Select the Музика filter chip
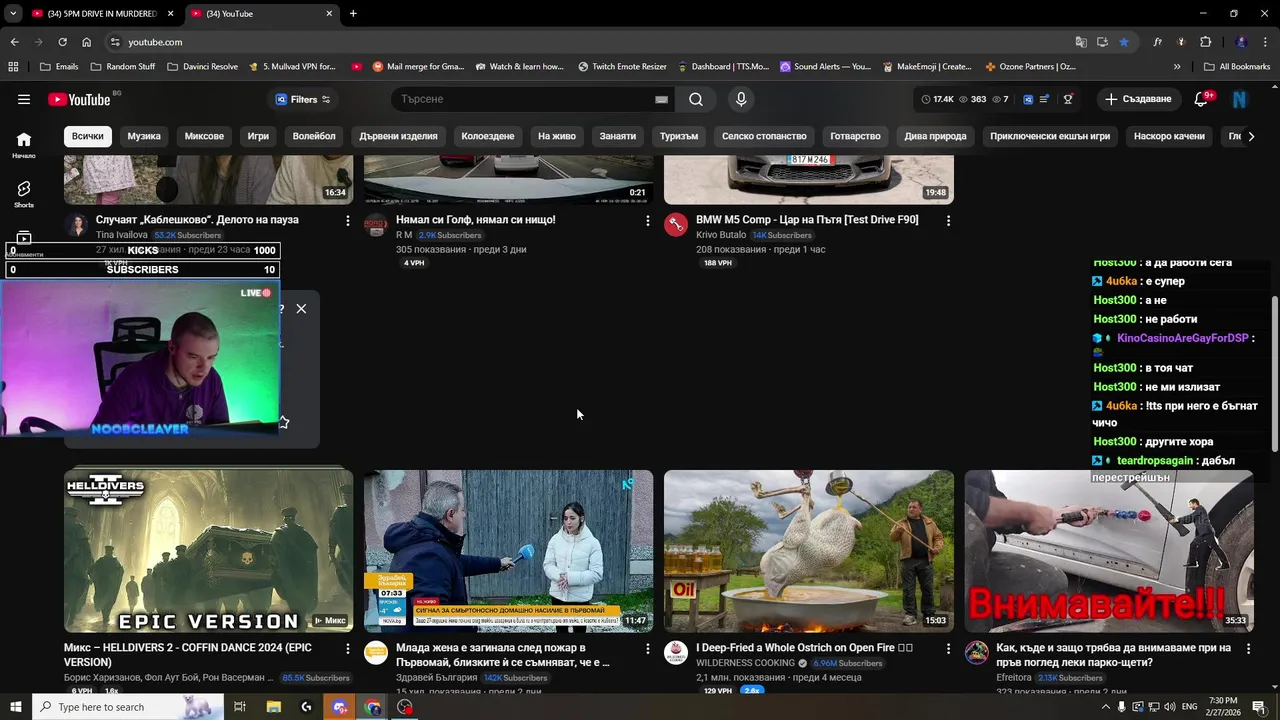This screenshot has height=720, width=1280. [144, 136]
